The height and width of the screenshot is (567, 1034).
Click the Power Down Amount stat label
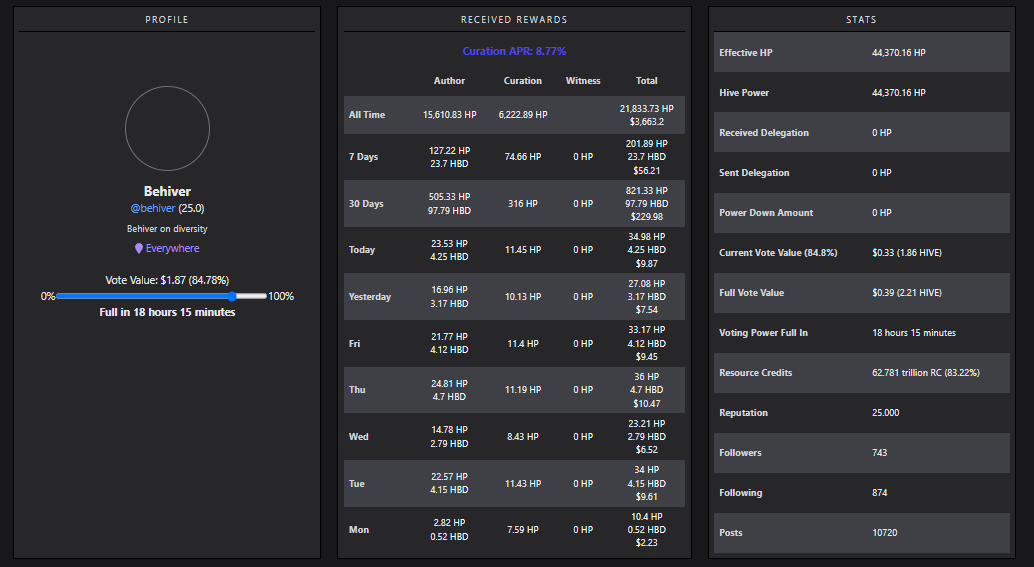(x=766, y=213)
